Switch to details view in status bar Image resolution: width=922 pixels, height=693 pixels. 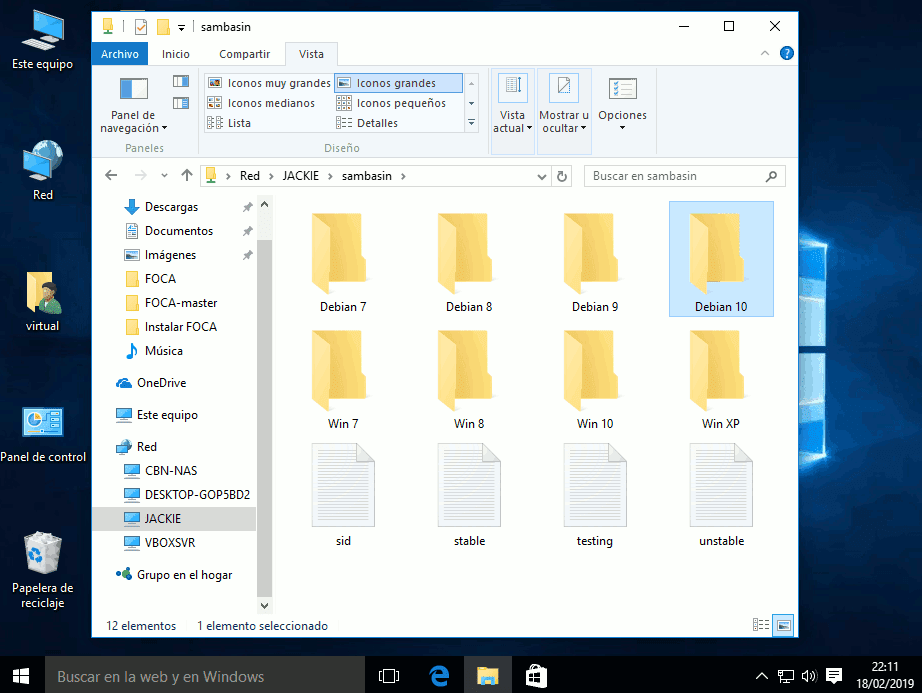tap(761, 625)
